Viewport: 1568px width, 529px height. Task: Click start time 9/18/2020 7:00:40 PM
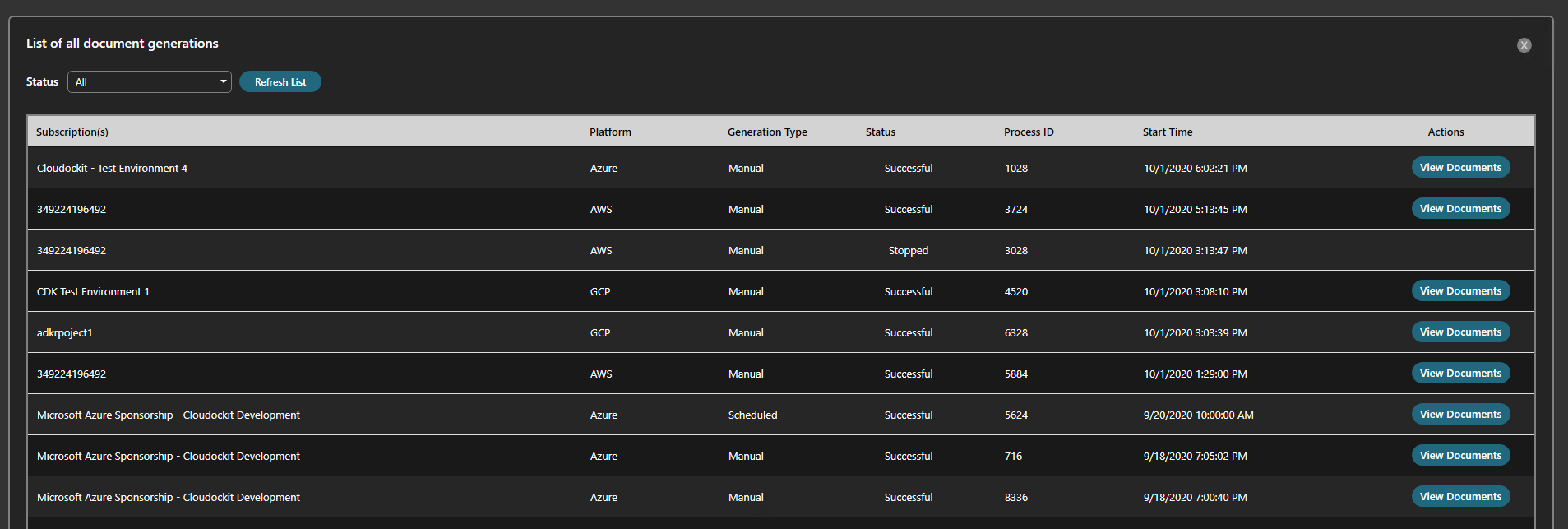1196,497
